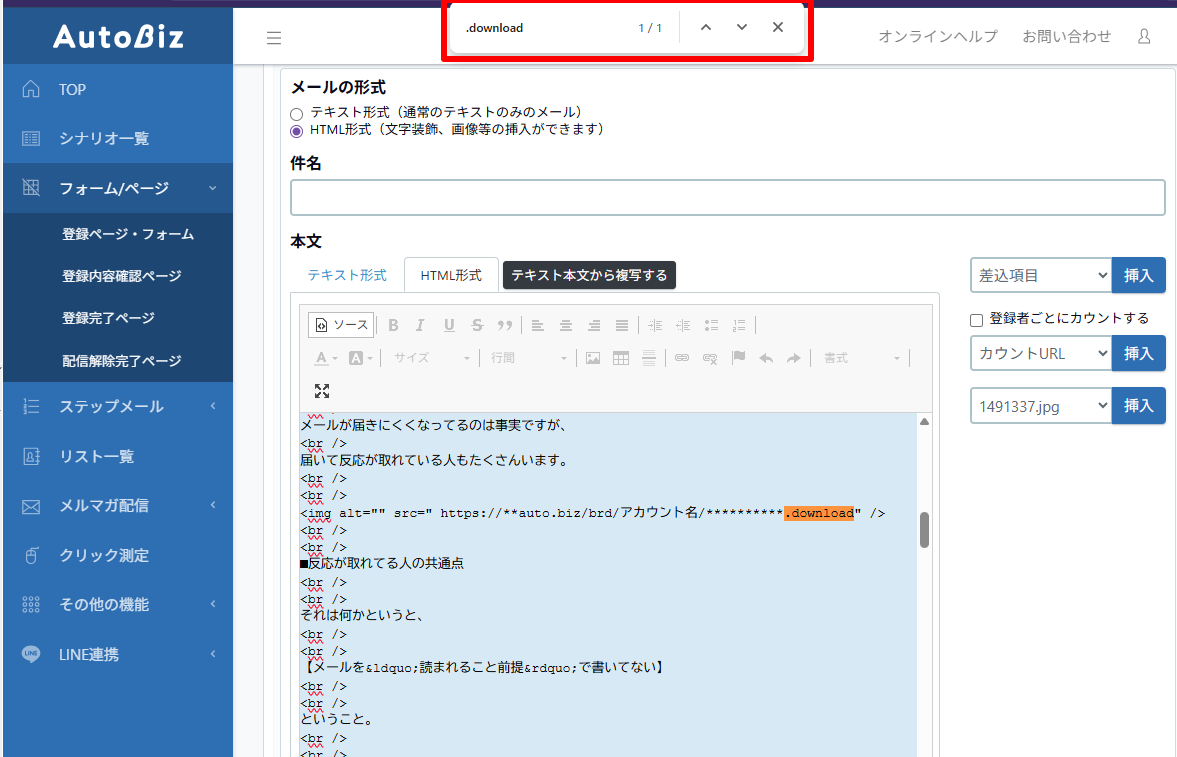This screenshot has height=757, width=1177.
Task: Click the Source (ソース) toolbar button
Action: pos(342,325)
